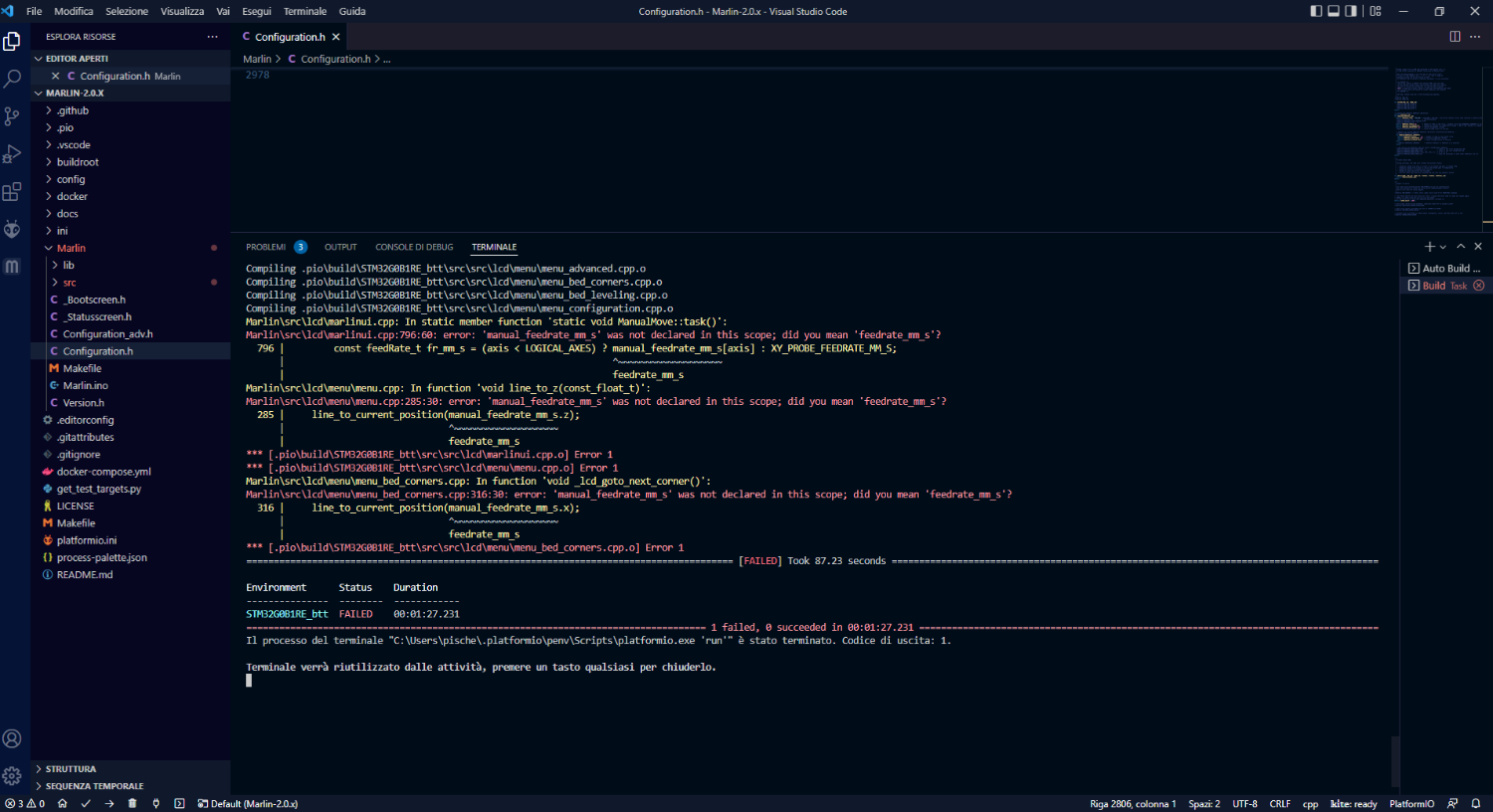Viewport: 1493px width, 812px height.
Task: Open Run and Debug view
Action: (12, 154)
